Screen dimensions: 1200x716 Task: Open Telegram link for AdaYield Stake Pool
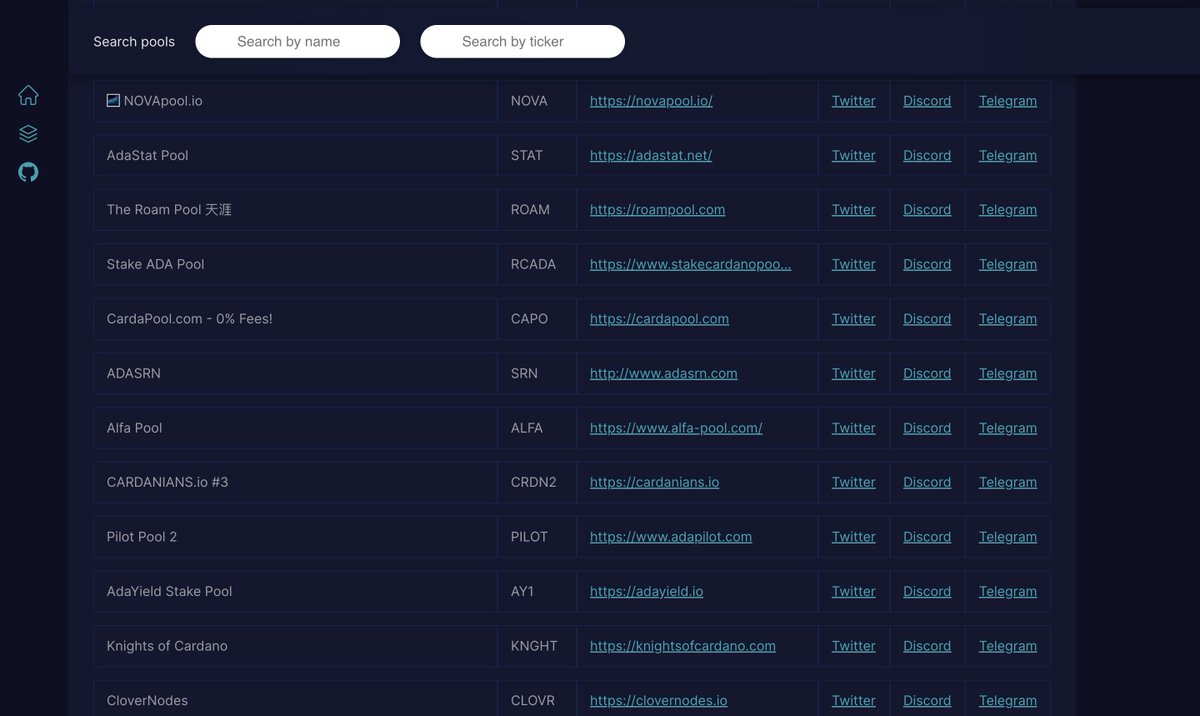click(x=1008, y=591)
